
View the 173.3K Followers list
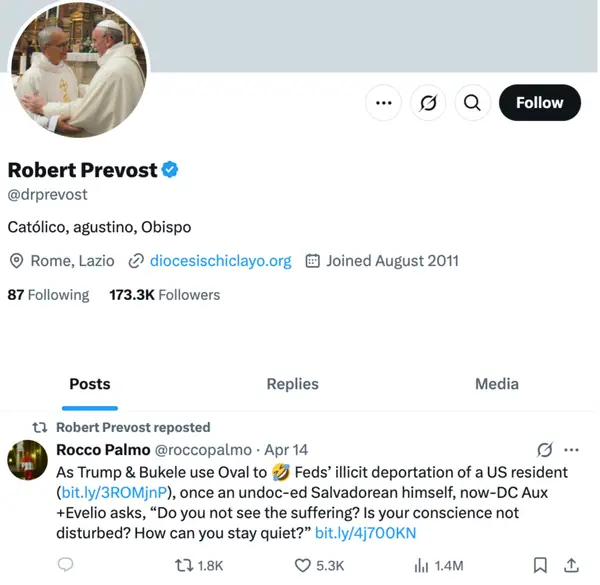pos(165,295)
